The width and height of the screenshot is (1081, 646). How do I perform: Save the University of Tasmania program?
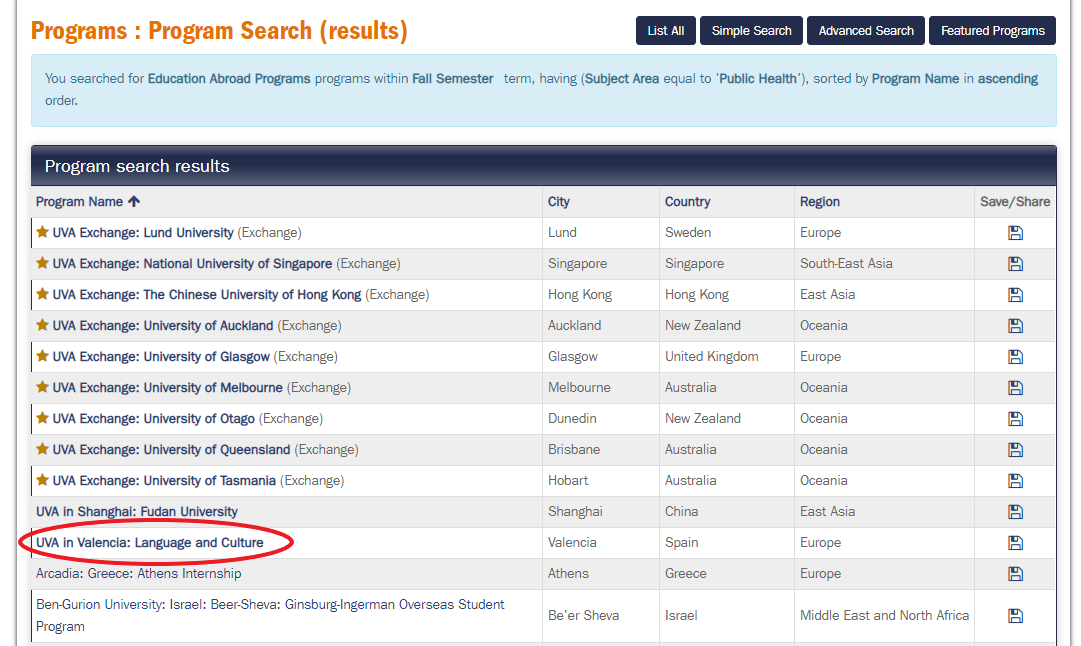click(x=1015, y=481)
